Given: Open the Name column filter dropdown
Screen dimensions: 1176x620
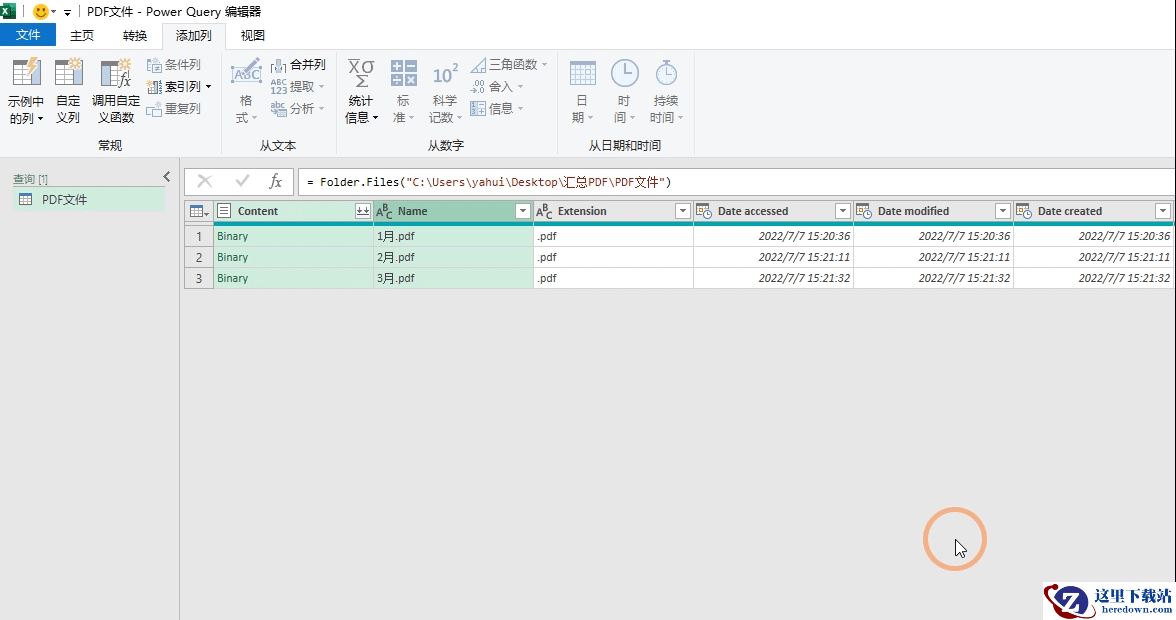Looking at the screenshot, I should tap(523, 211).
